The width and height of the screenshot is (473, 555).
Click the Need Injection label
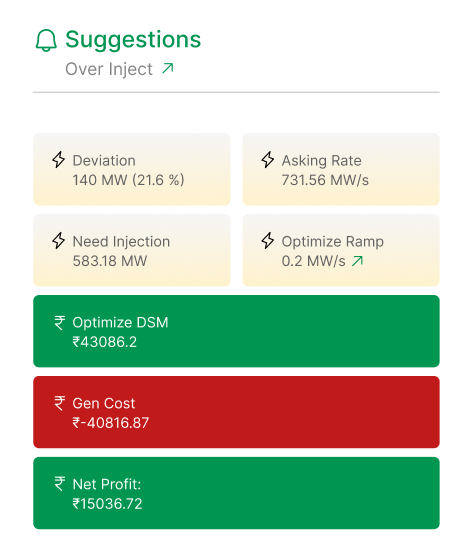(121, 242)
